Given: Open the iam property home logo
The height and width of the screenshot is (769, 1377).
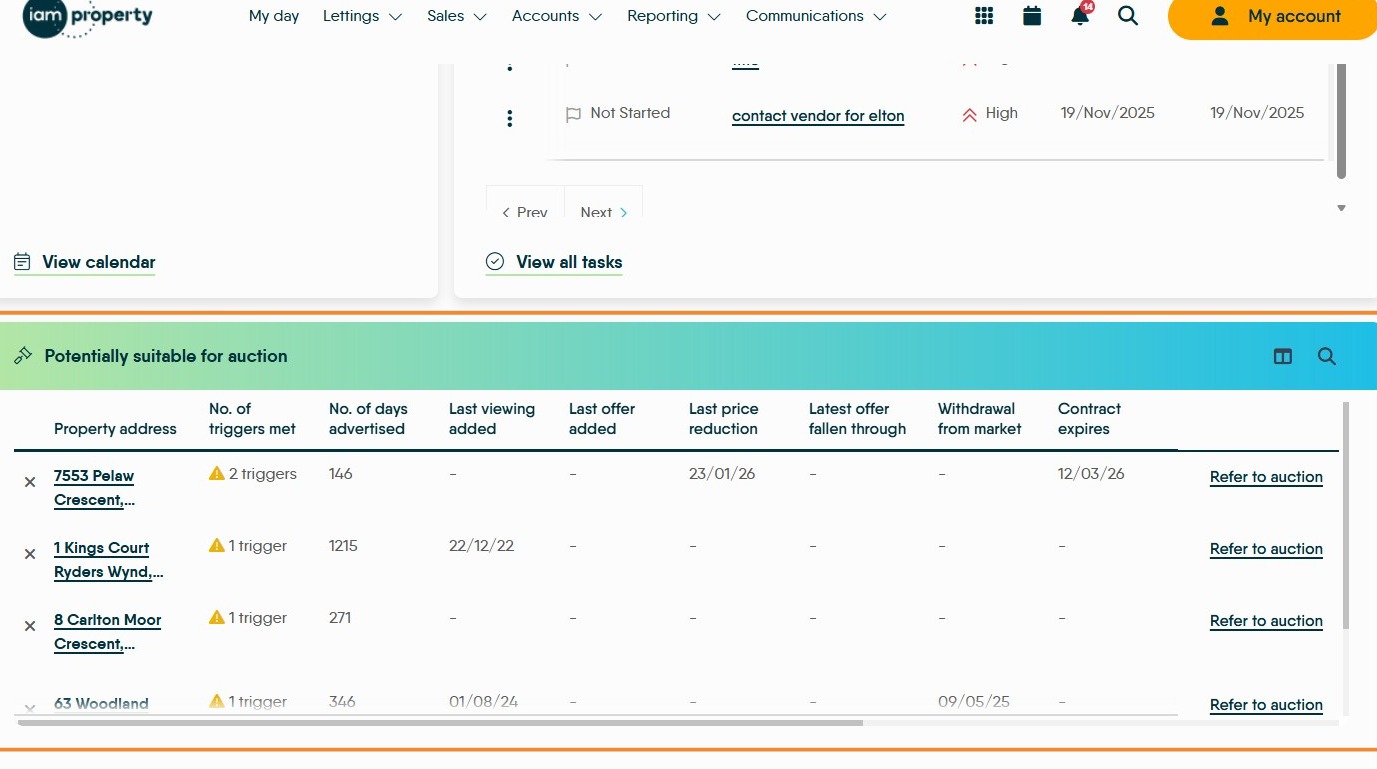Looking at the screenshot, I should point(88,17).
